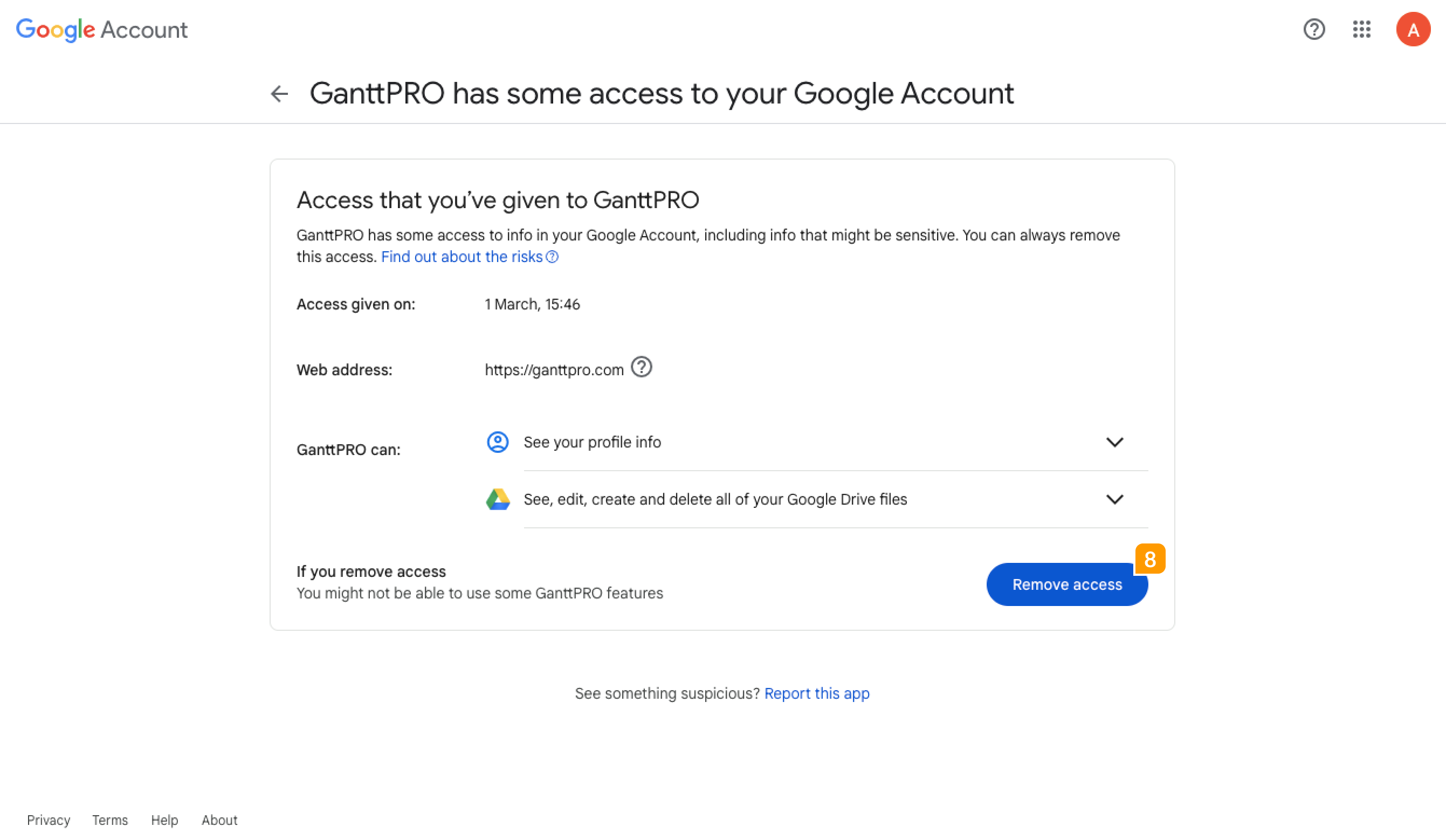Select the Privacy footer menu item
1446x840 pixels.
(x=48, y=820)
